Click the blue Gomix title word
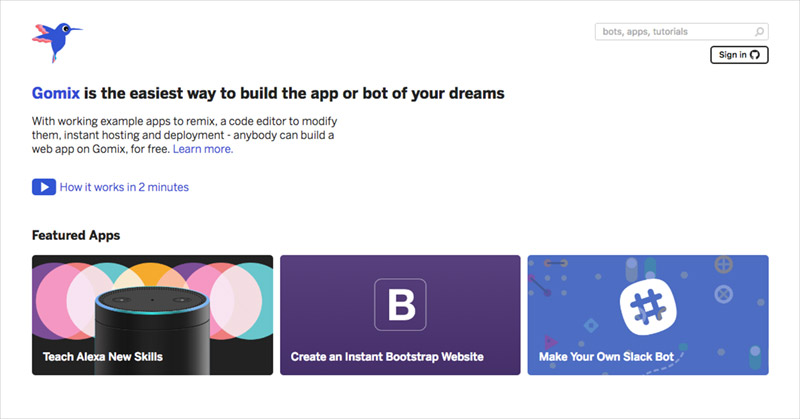This screenshot has width=800, height=419. (x=56, y=93)
